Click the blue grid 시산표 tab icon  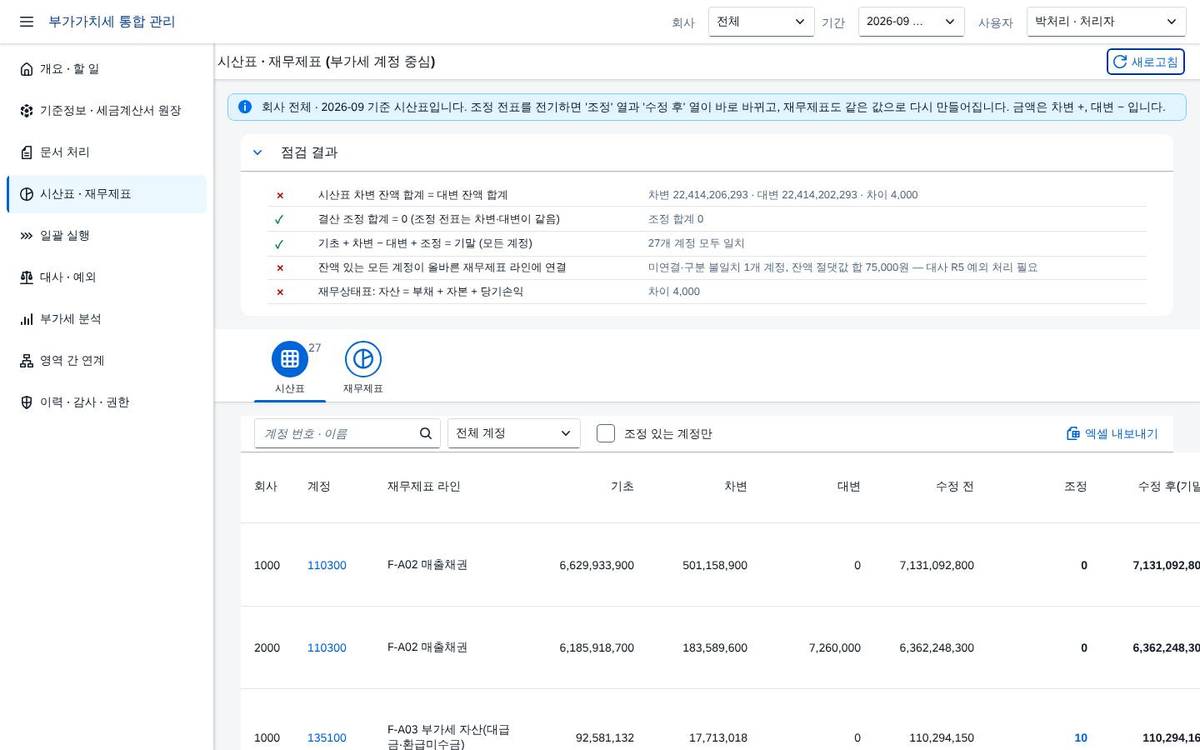click(290, 359)
